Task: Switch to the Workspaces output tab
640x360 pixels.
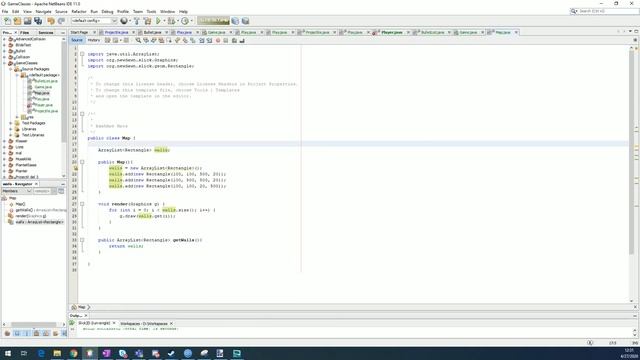Action: 144,323
